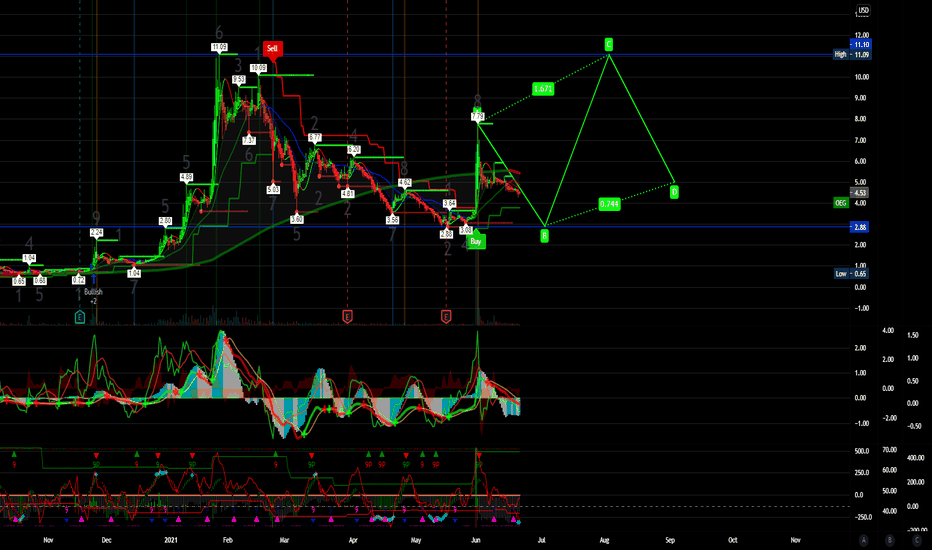Click the 12.00 price axis value

[861, 35]
